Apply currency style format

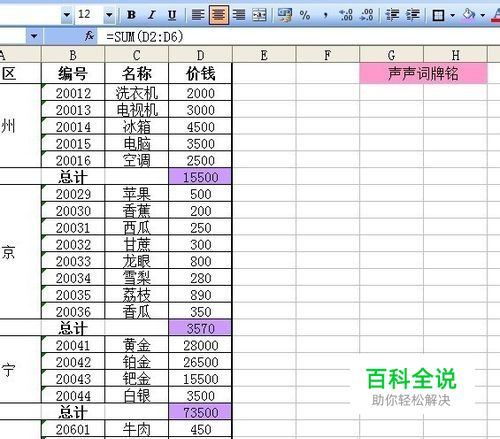[285, 15]
